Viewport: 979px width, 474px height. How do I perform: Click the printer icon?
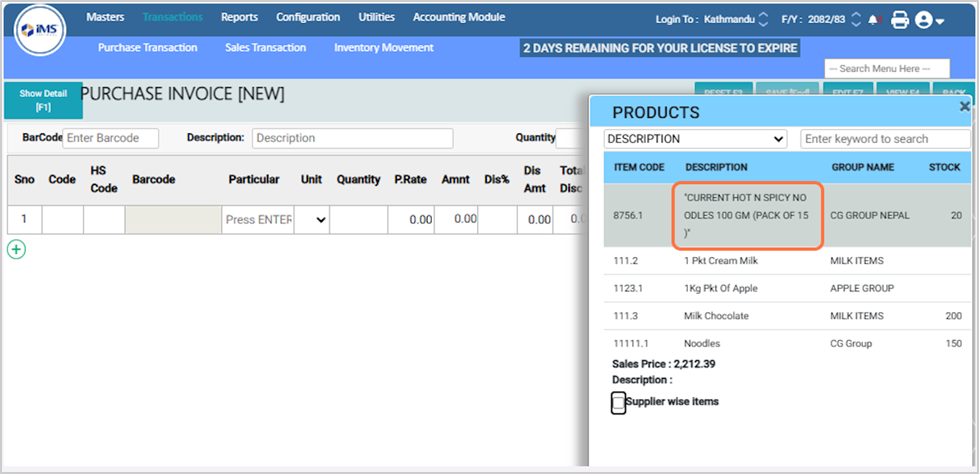[x=900, y=19]
